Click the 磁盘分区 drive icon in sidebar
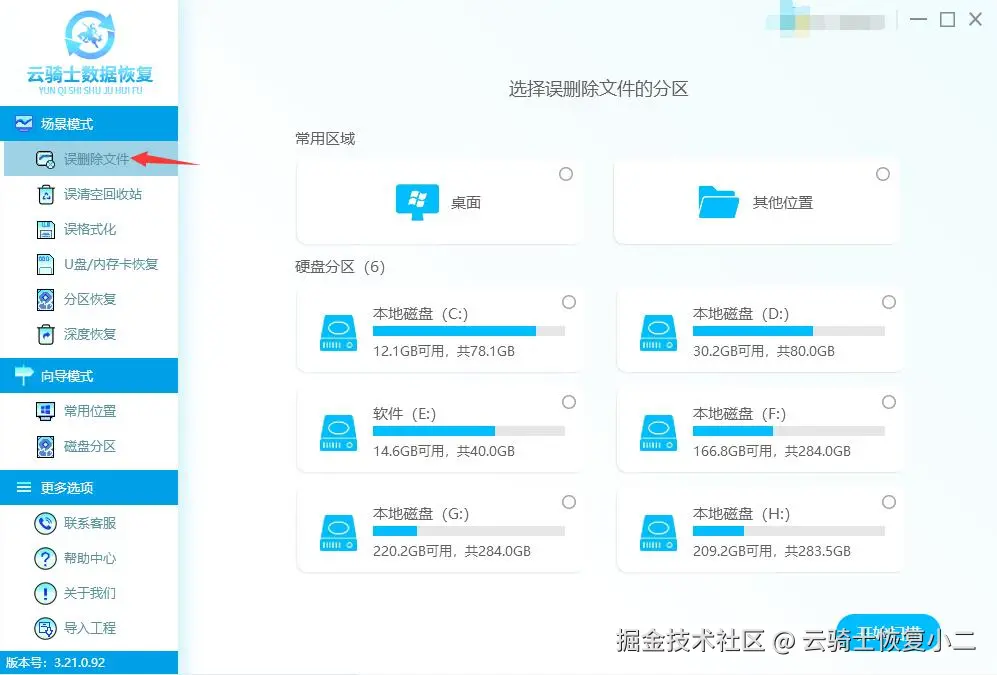 pyautogui.click(x=46, y=447)
